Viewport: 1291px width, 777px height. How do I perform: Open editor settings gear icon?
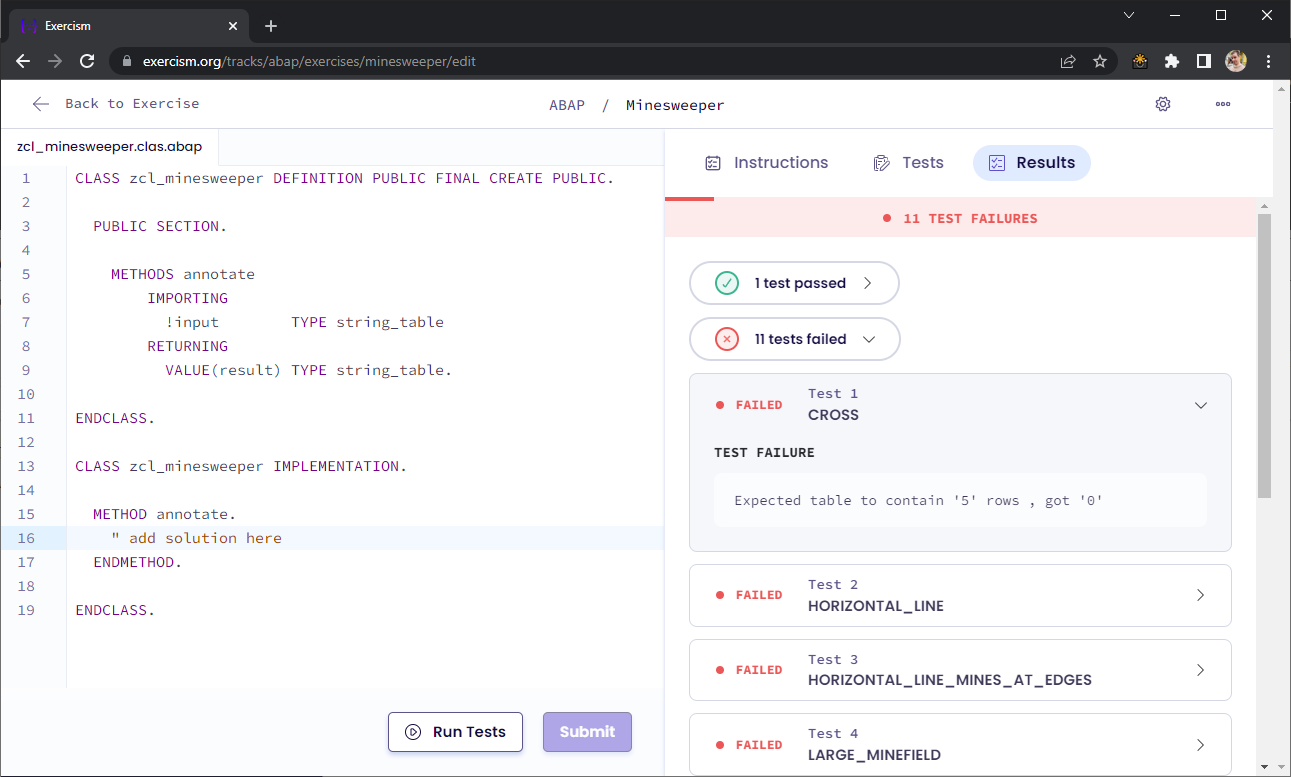(1162, 104)
